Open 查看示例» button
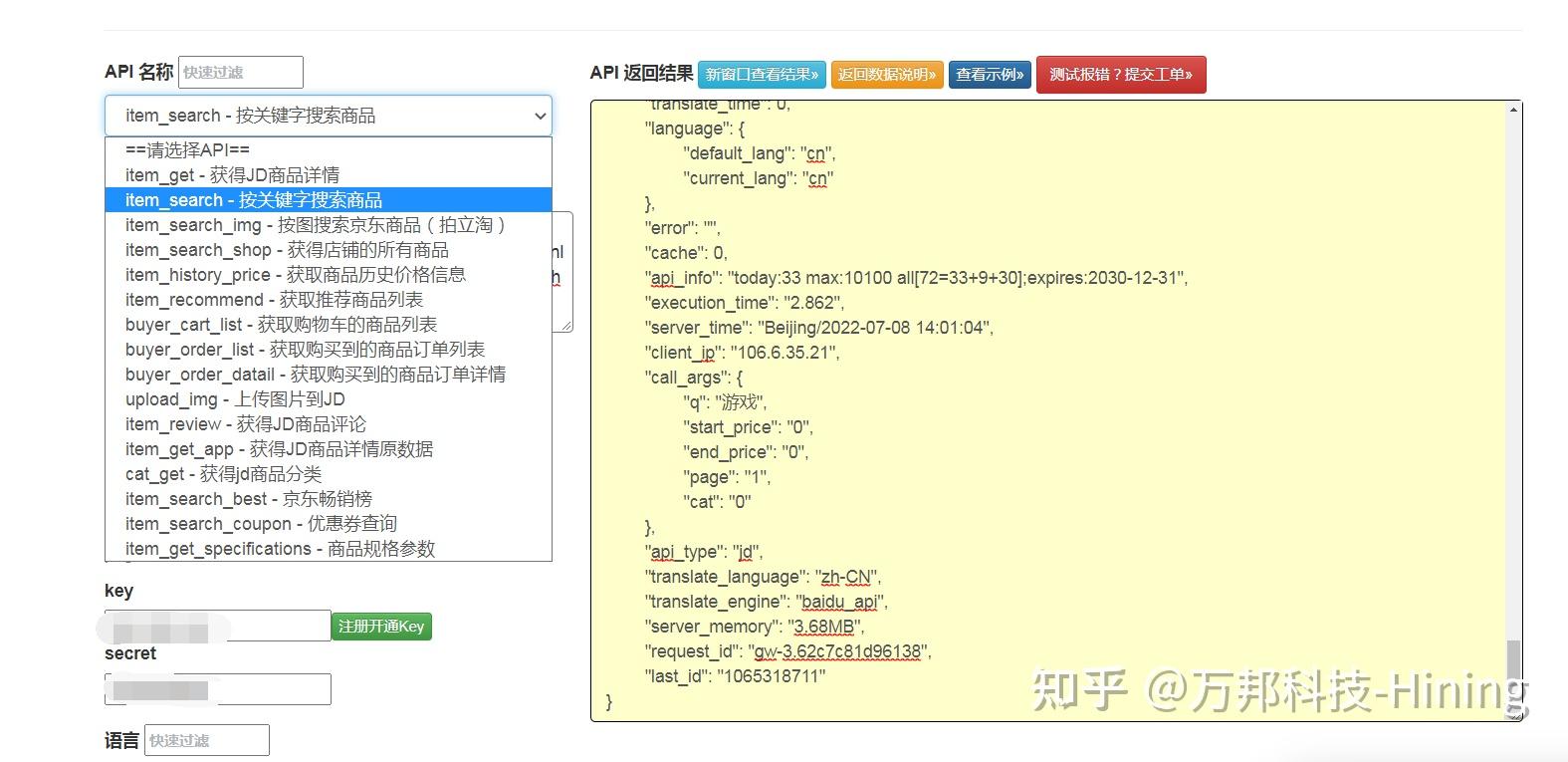The image size is (1568, 762). point(990,75)
